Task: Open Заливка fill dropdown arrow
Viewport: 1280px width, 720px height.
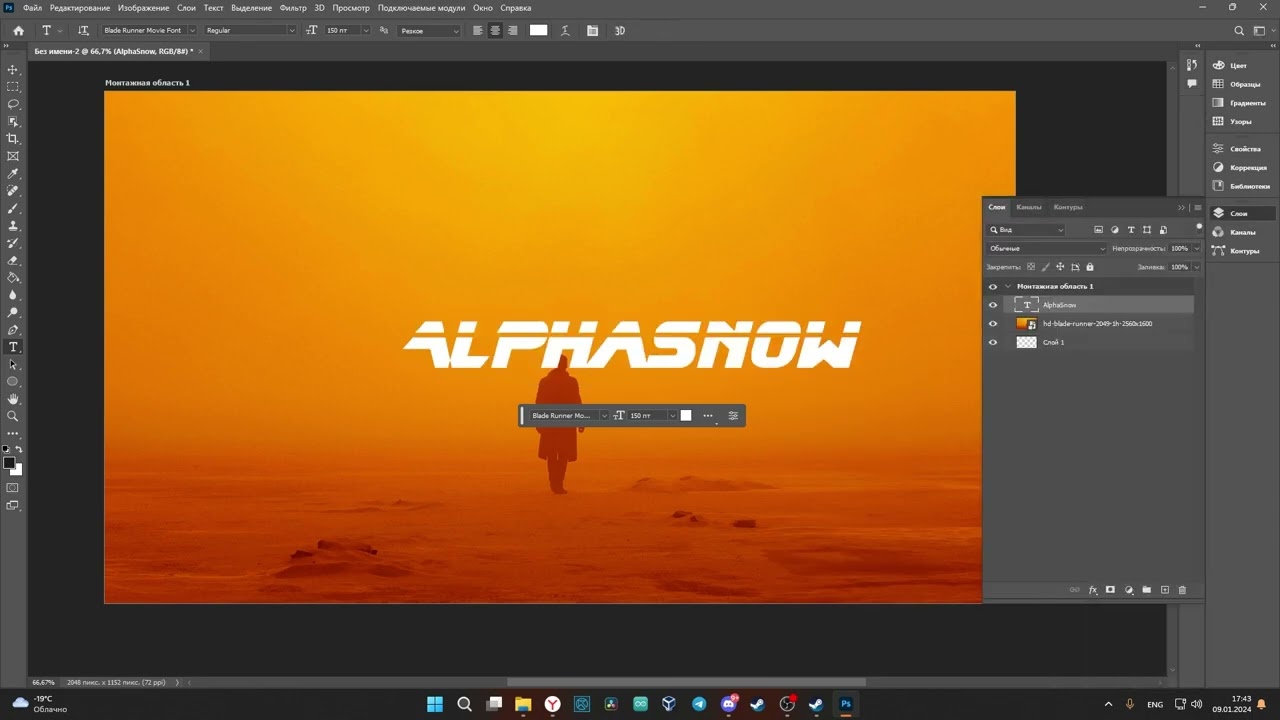Action: point(1197,267)
